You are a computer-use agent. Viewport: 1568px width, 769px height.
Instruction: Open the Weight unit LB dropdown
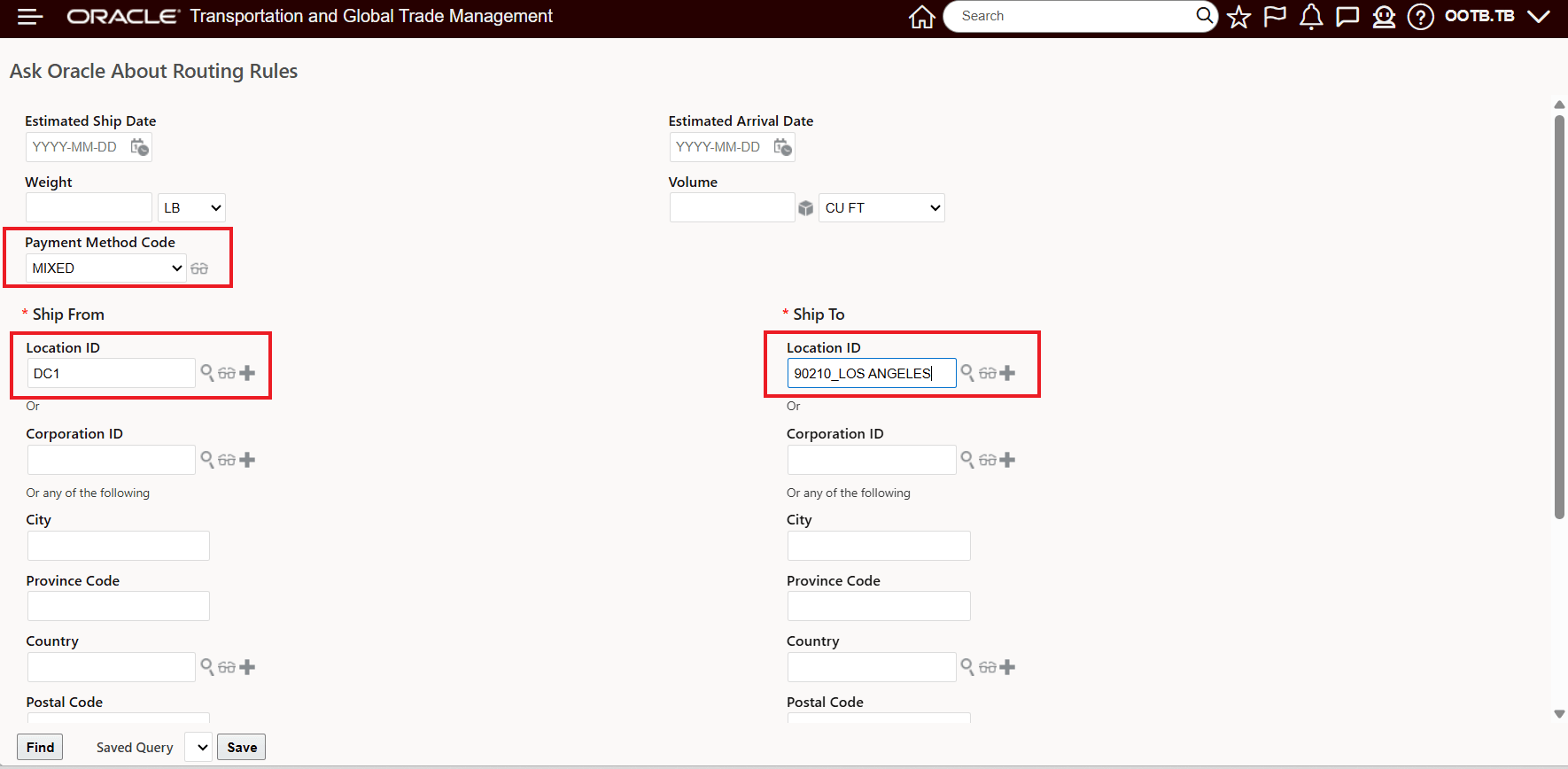click(x=191, y=207)
